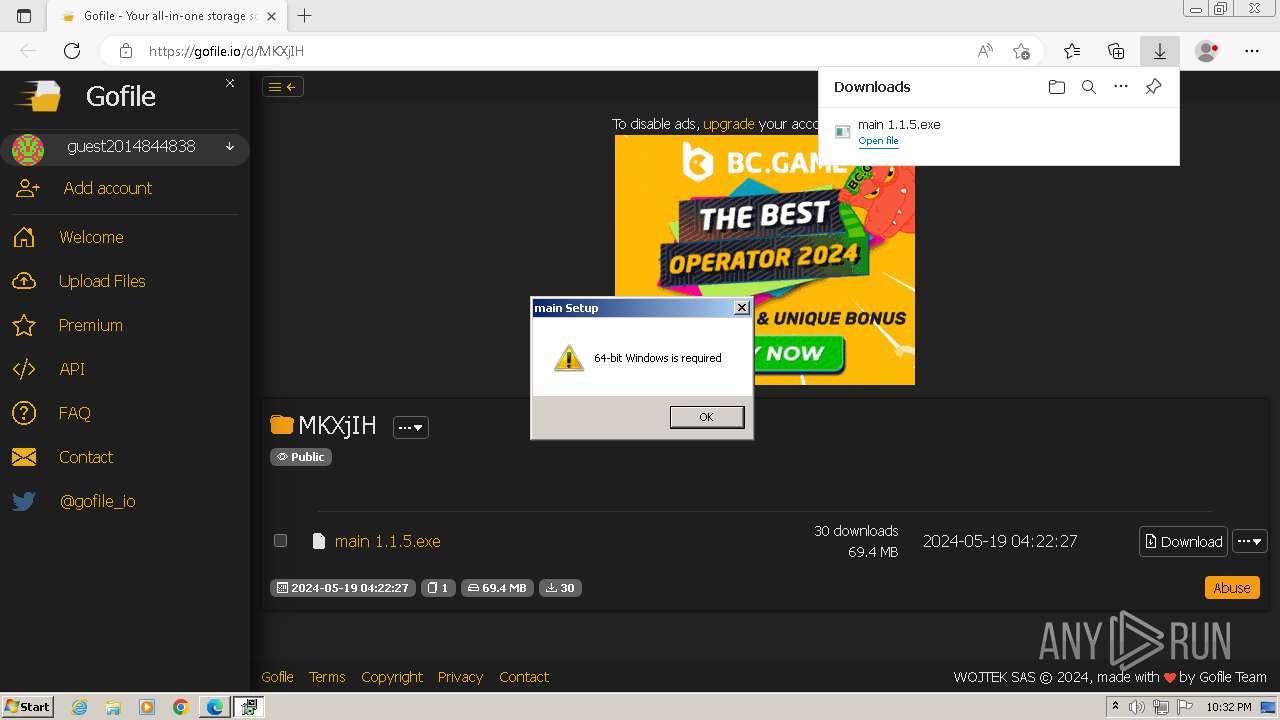Open Contact page in sidebar

coord(86,457)
